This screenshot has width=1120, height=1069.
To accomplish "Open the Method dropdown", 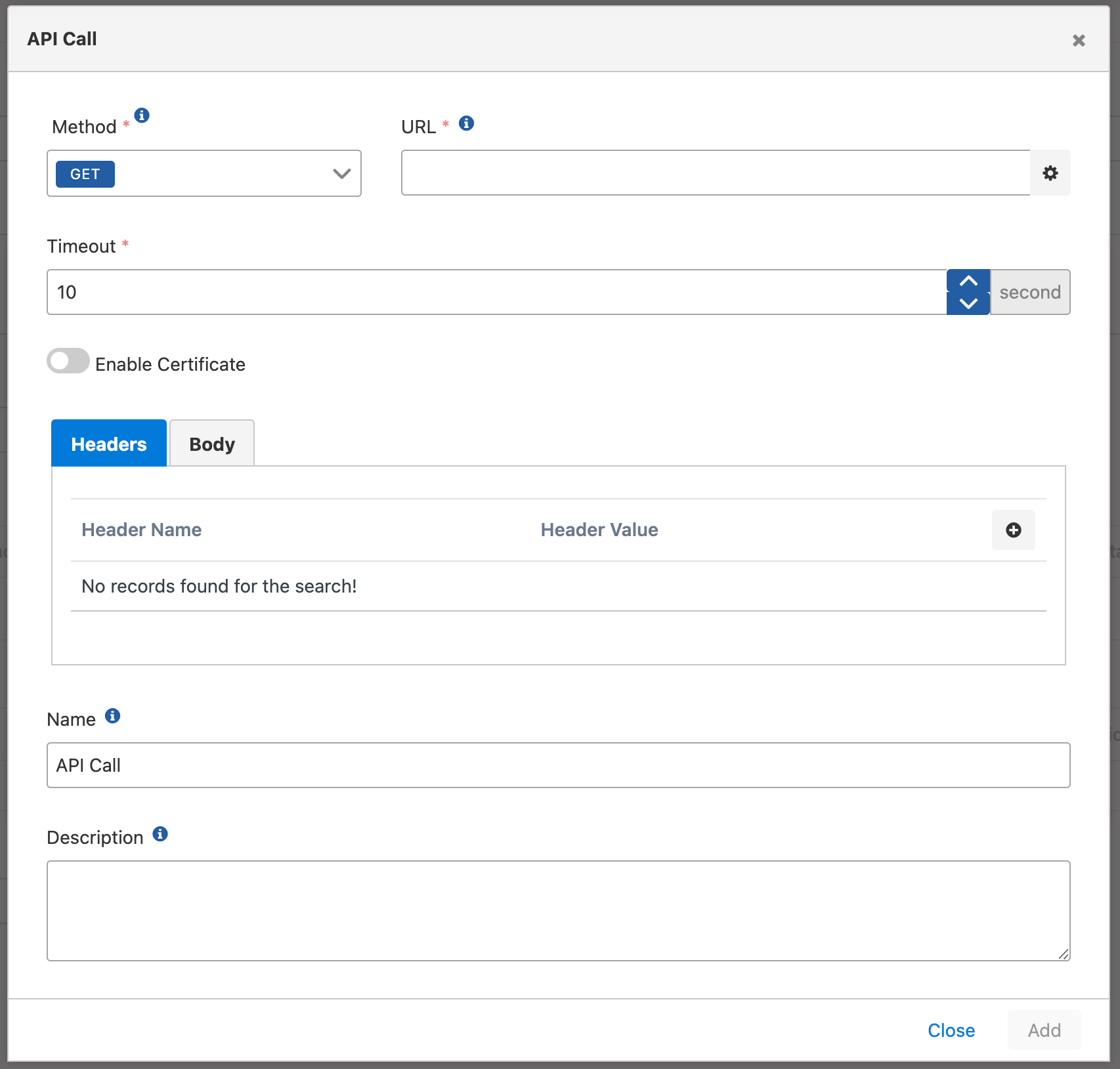I will point(341,174).
